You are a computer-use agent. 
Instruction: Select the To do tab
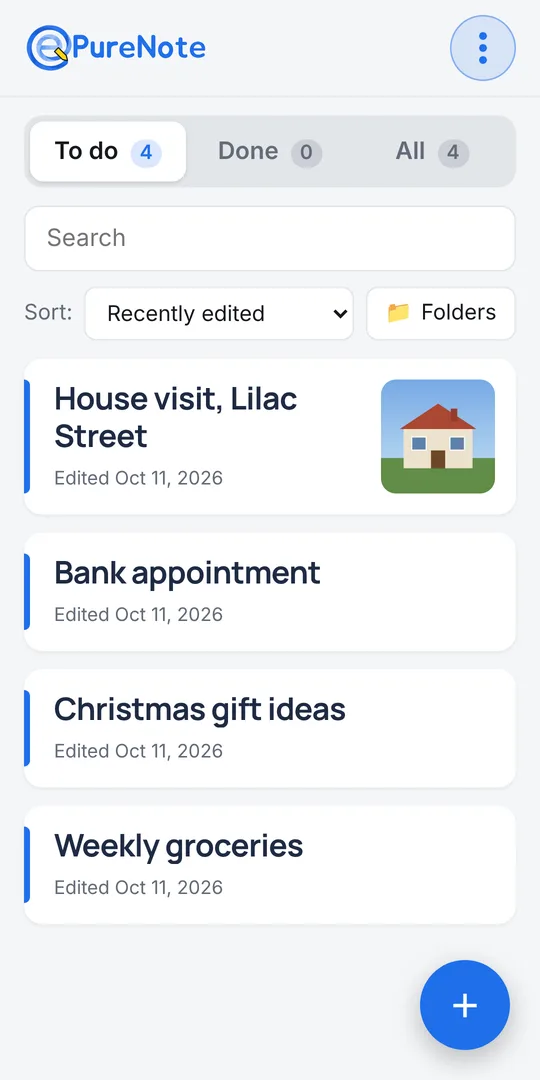108,152
